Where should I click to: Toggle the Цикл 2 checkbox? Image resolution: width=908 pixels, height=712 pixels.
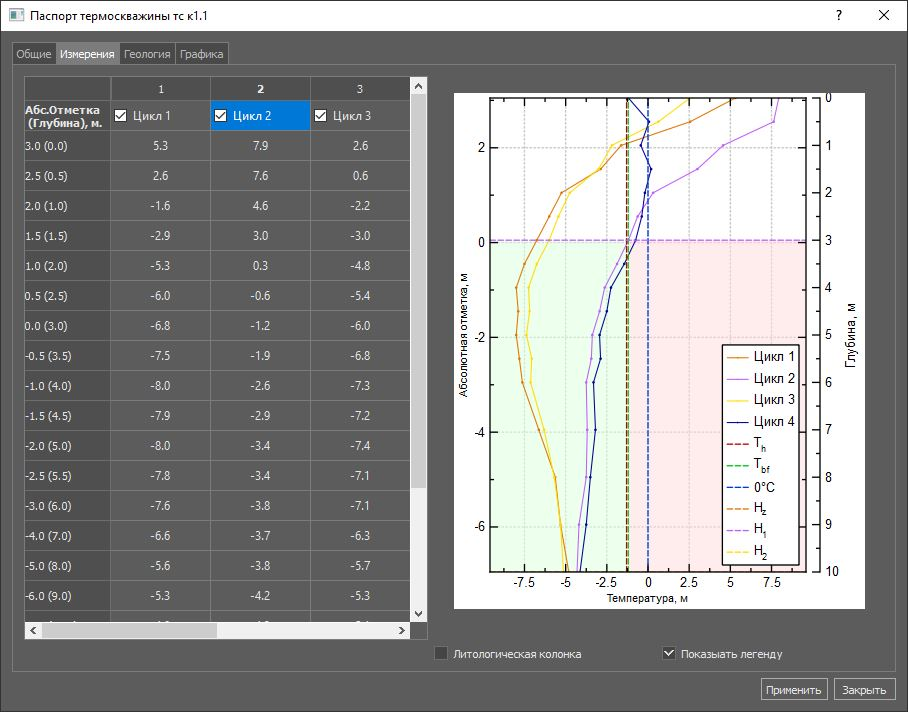[221, 116]
